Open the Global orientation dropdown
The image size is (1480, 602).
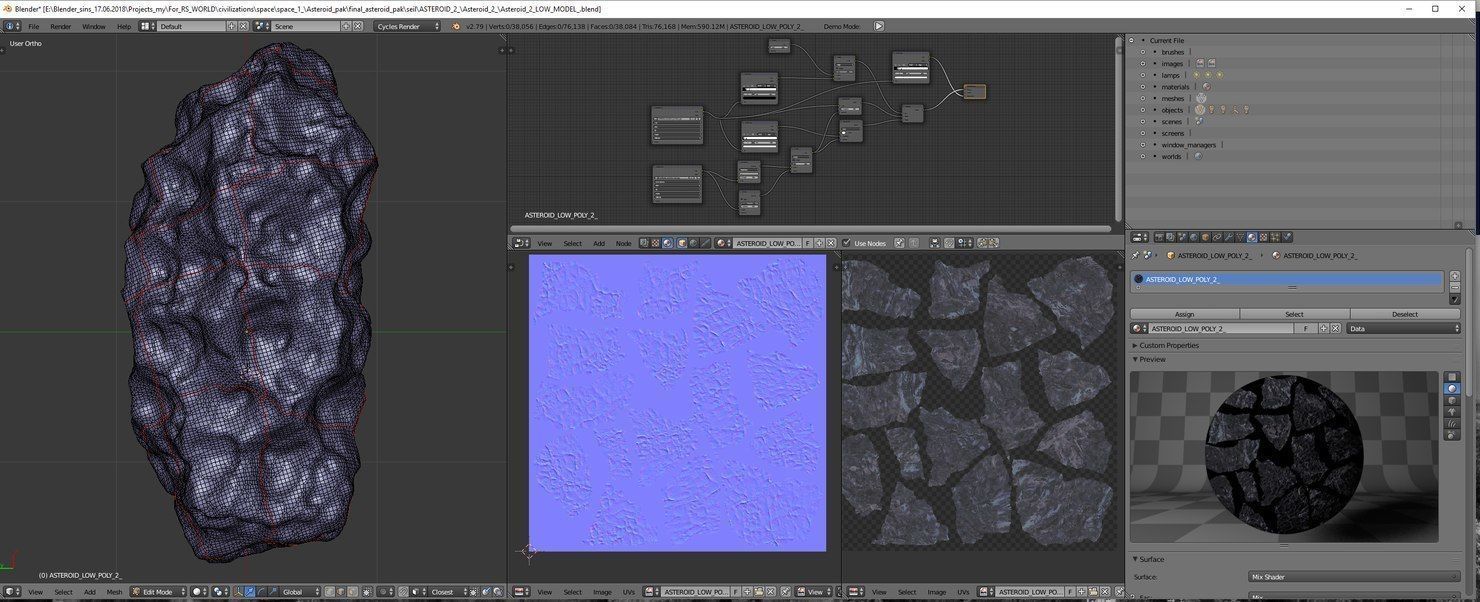(x=301, y=592)
